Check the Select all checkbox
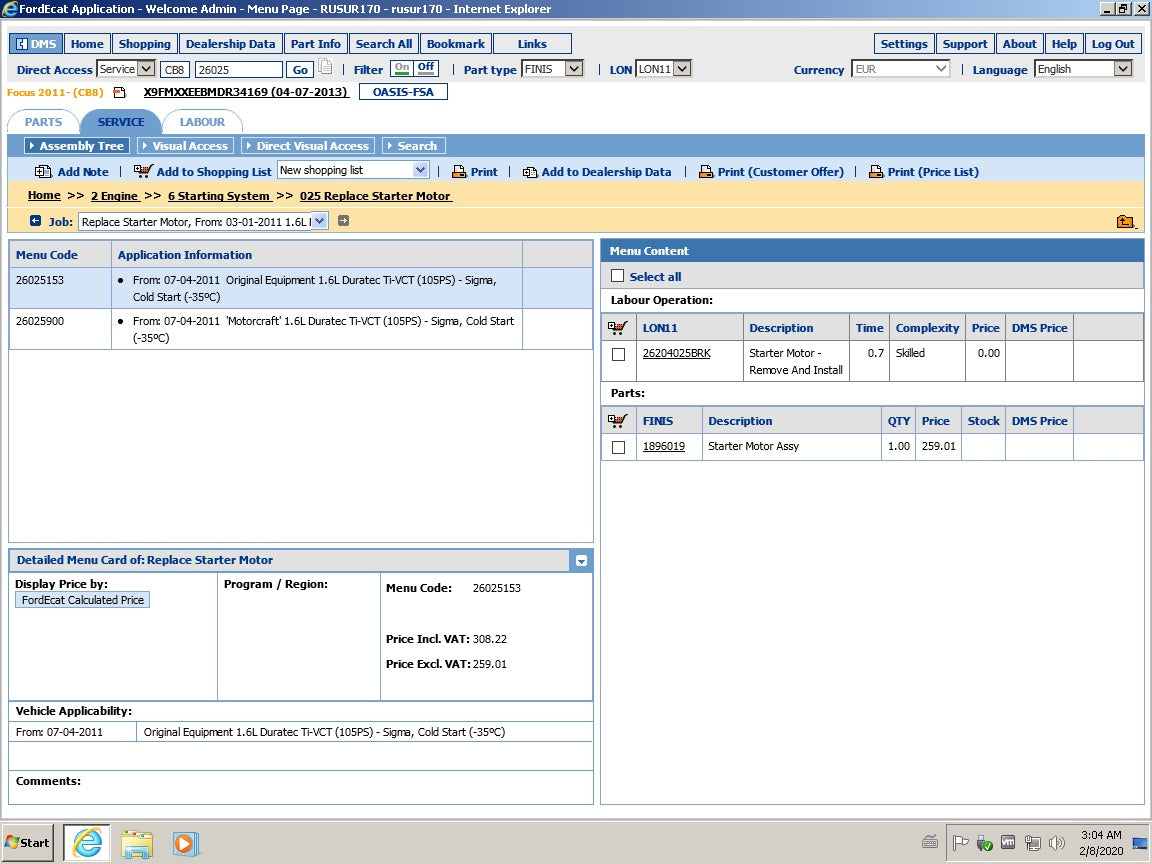Screen dimensions: 1152x864 (617, 276)
